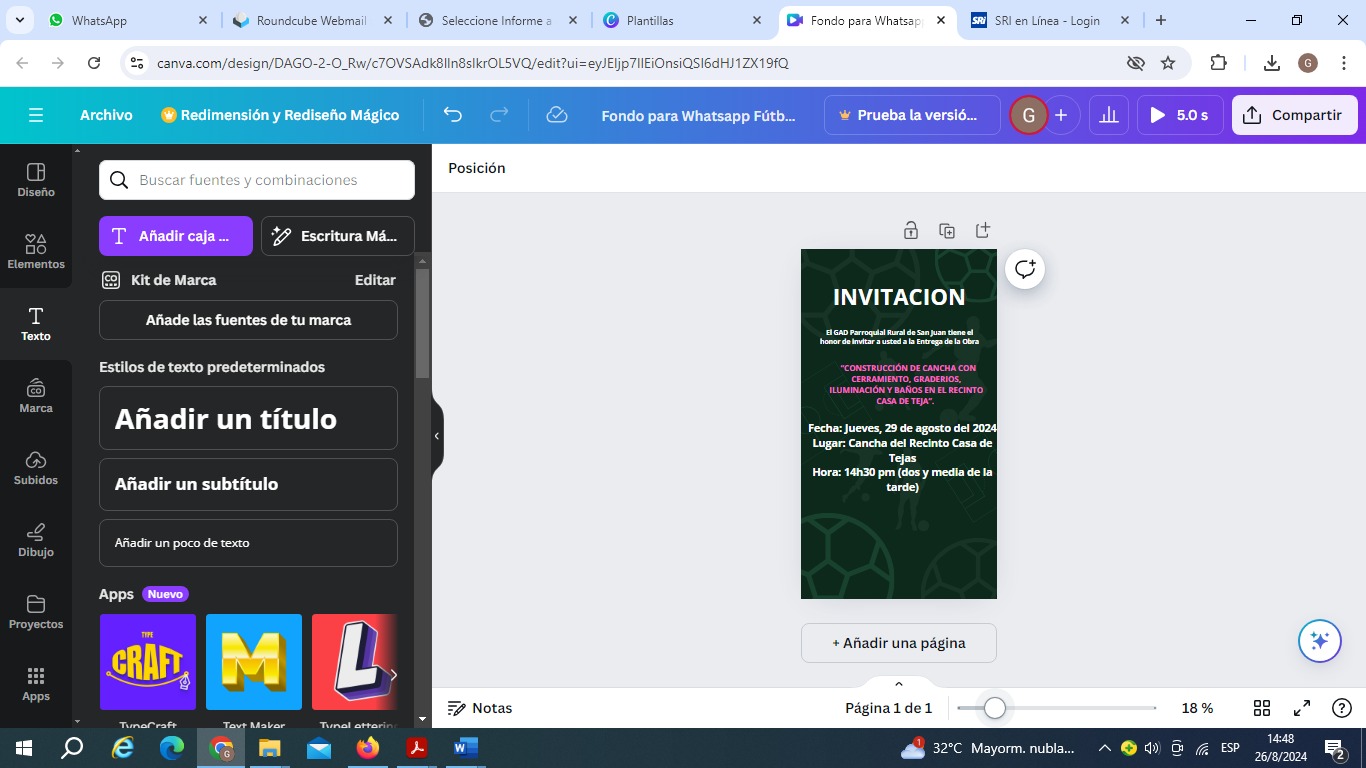Toggle grid view of pages
Image resolution: width=1366 pixels, height=768 pixels.
point(1262,708)
